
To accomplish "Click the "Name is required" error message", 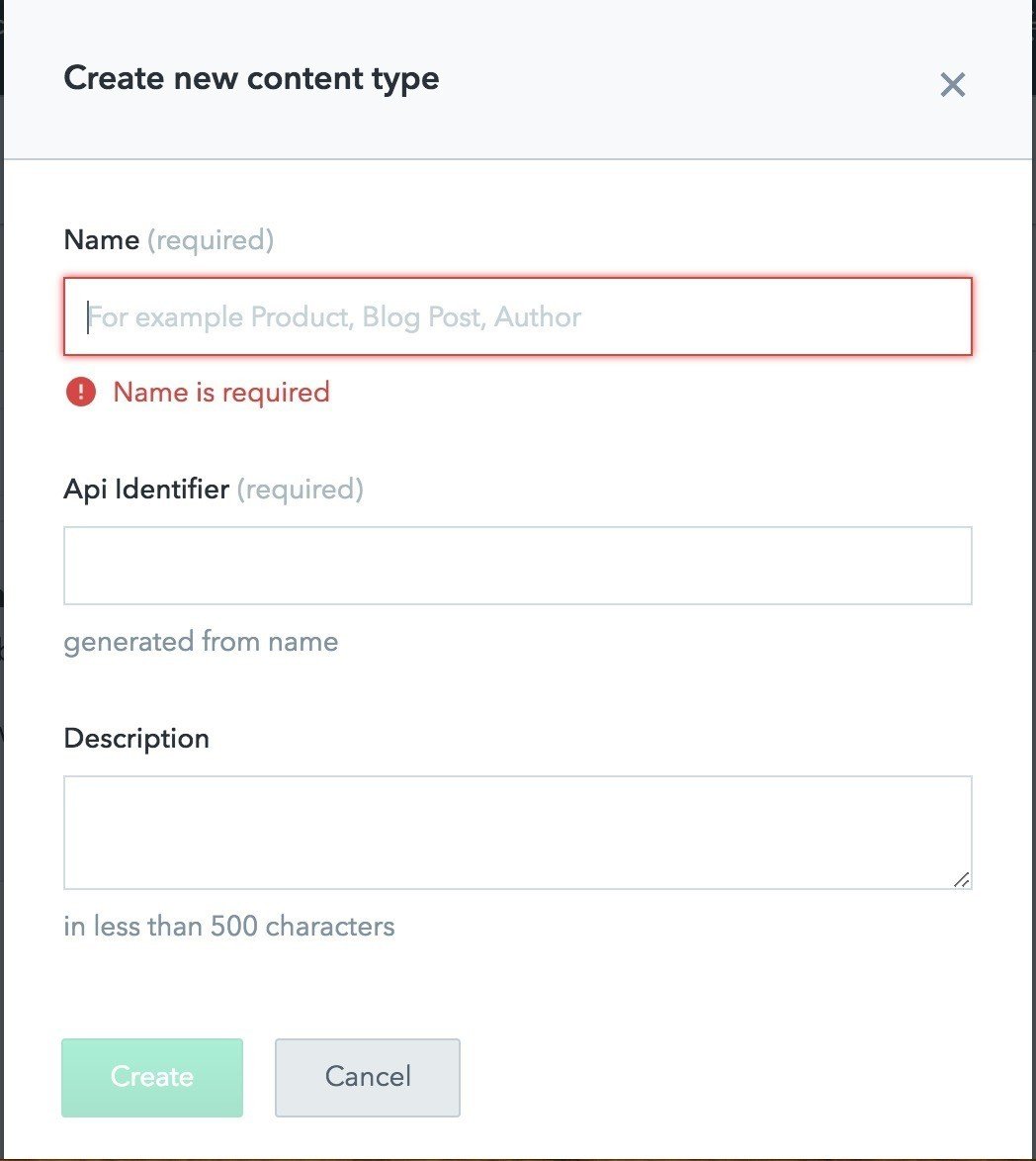I will click(x=221, y=393).
